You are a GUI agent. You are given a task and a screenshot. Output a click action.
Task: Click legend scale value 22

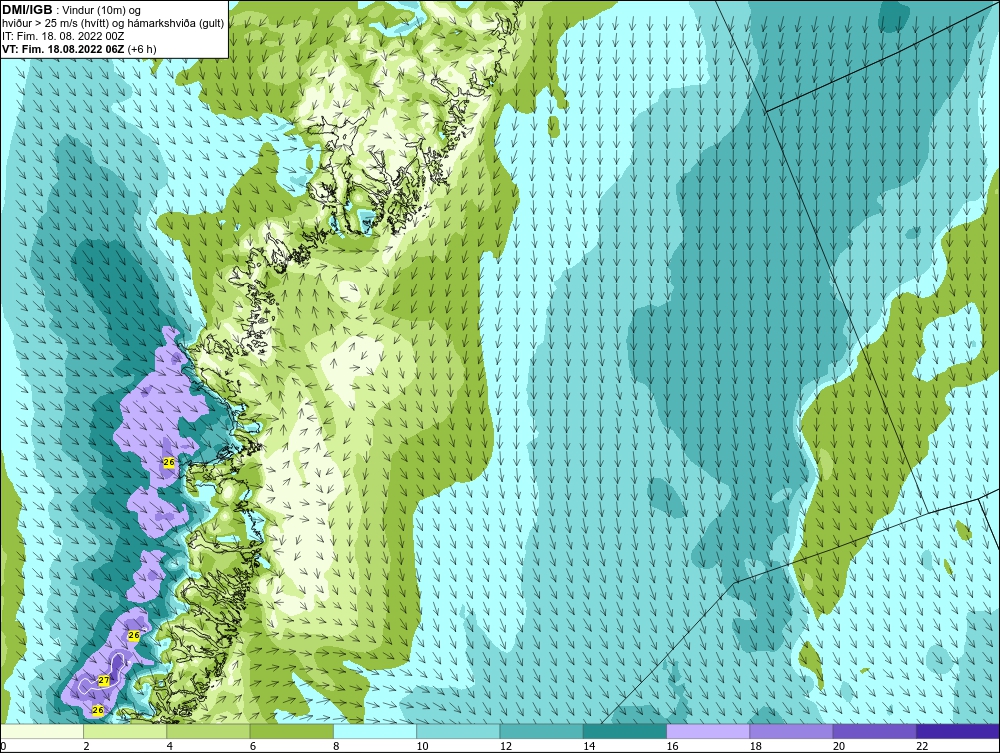coord(922,747)
